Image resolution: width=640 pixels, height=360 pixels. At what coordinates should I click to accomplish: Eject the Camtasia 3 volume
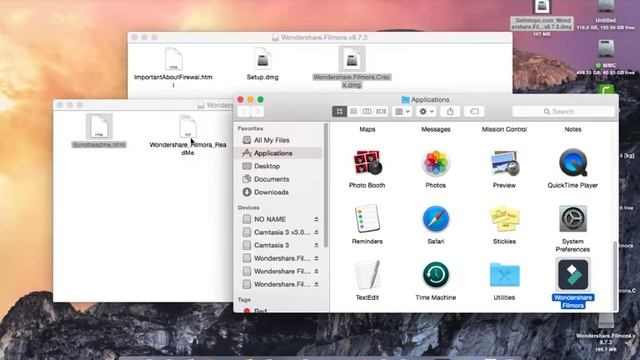point(316,245)
